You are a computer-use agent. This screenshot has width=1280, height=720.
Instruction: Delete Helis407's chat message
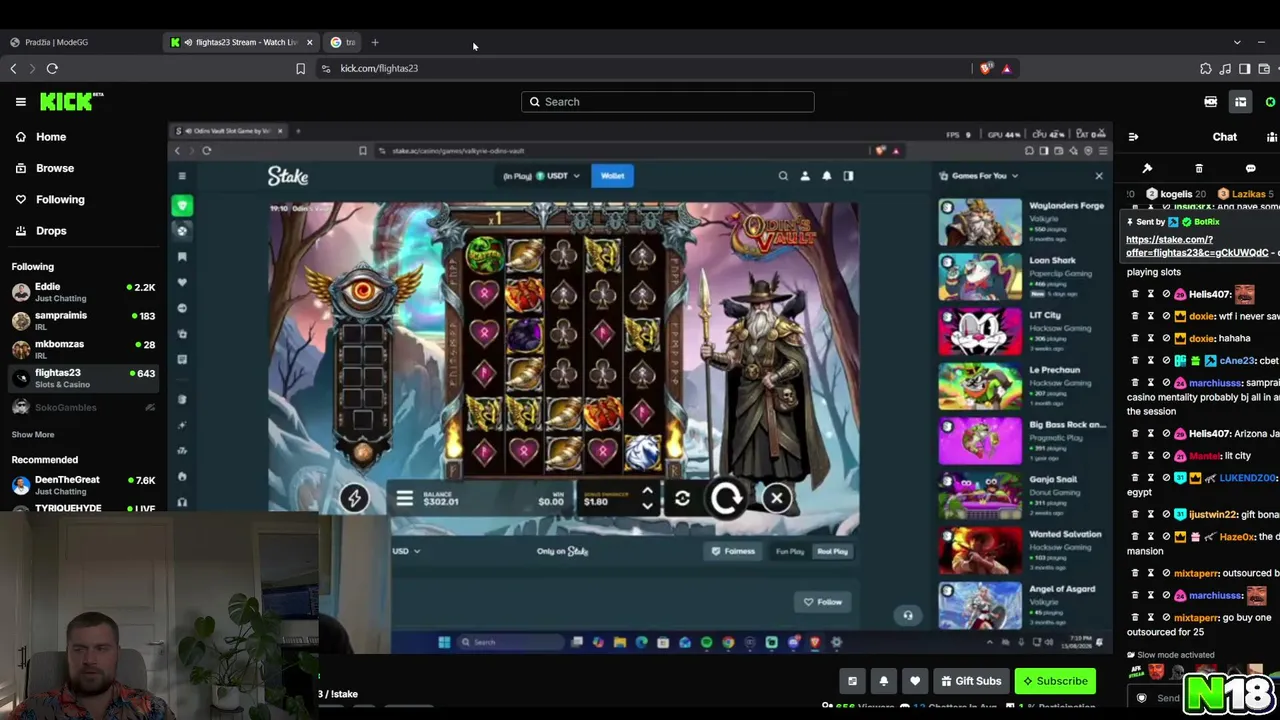pos(1135,294)
